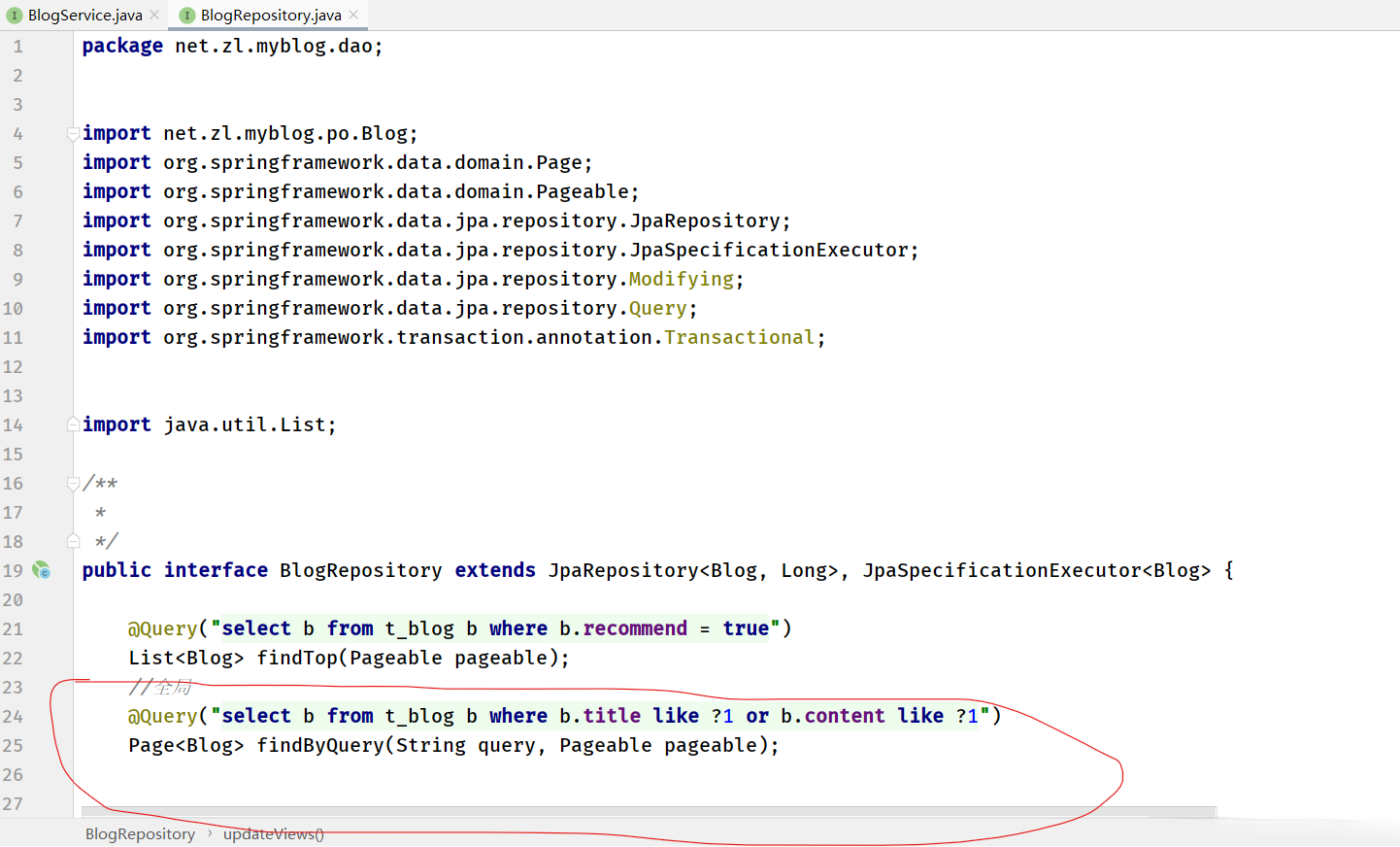Click the interface file icon on BlogService.java tab
Screen dimensions: 1400x847
15,16
